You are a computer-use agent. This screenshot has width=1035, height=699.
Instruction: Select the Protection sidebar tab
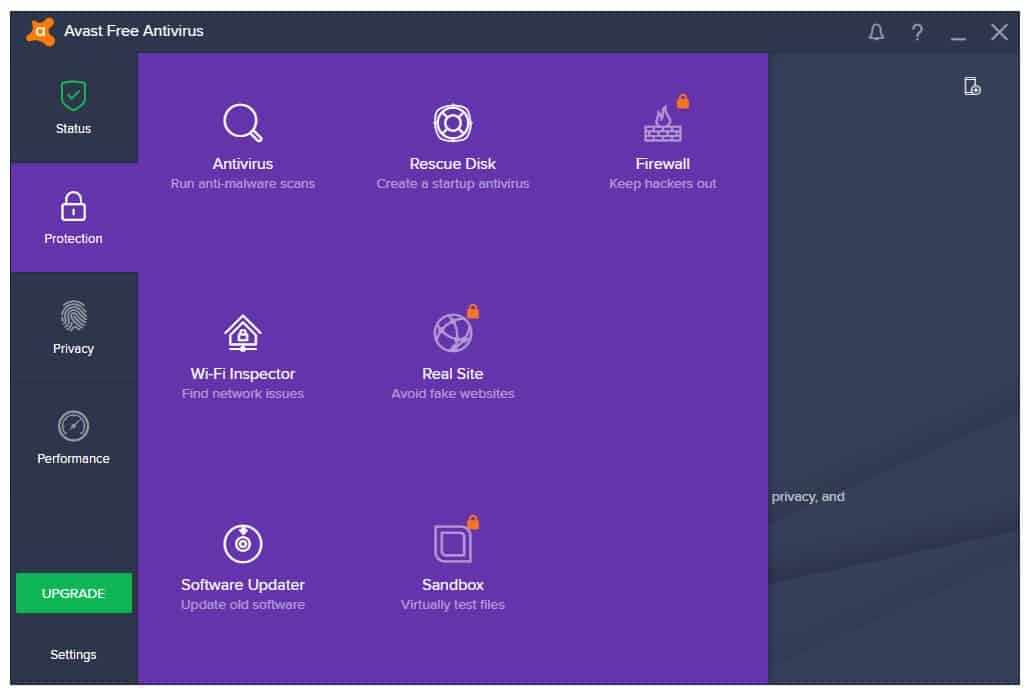73,218
